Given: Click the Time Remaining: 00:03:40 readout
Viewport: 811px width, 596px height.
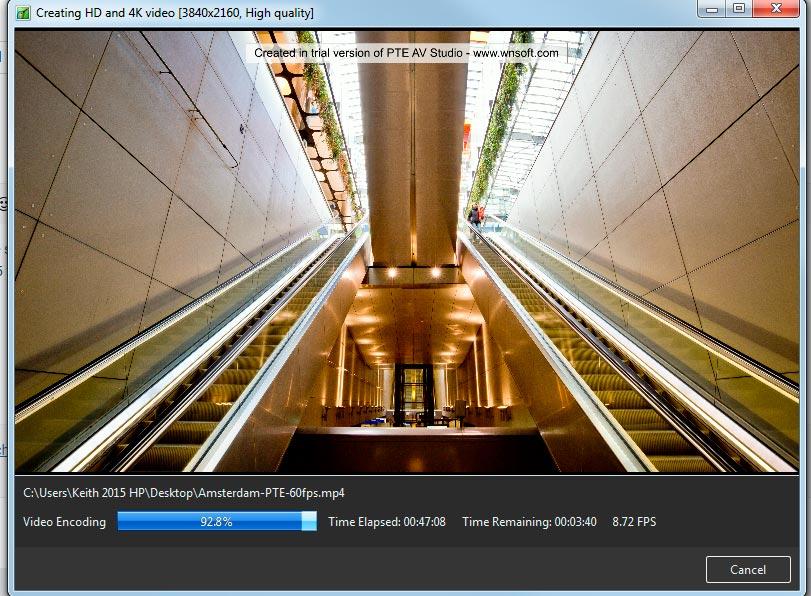Looking at the screenshot, I should [x=529, y=522].
